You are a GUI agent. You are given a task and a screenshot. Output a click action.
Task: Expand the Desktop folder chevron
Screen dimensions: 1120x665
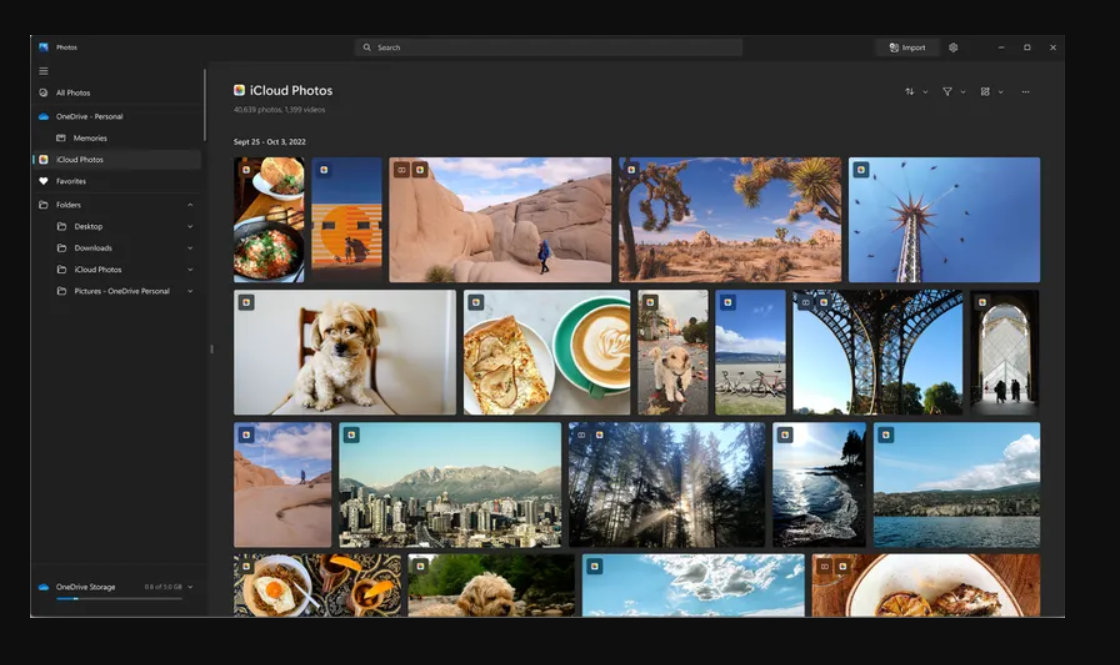(190, 227)
